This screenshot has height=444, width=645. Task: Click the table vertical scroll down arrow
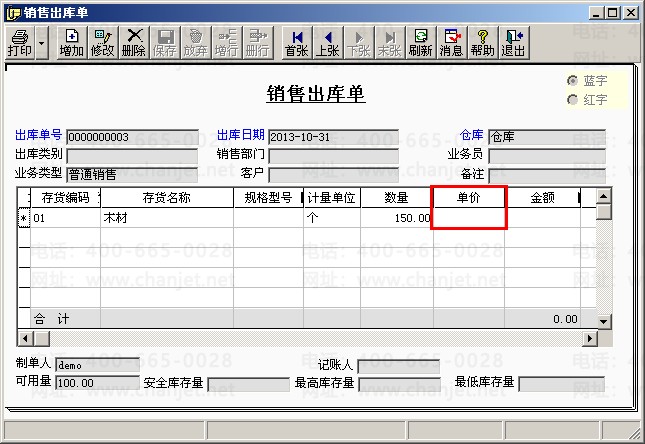point(603,321)
